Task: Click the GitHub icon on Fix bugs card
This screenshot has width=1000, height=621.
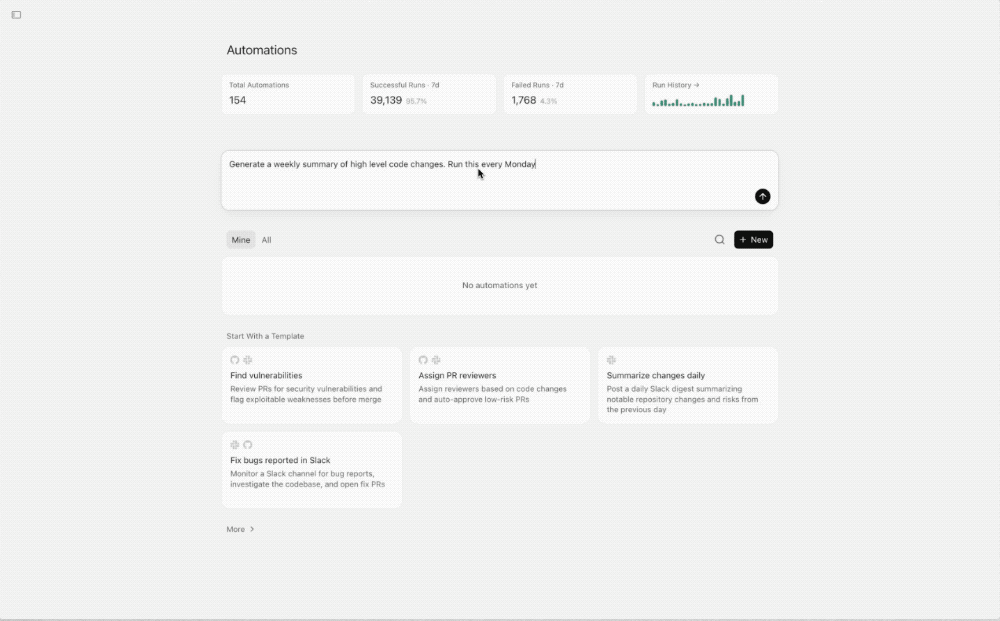Action: 248,444
